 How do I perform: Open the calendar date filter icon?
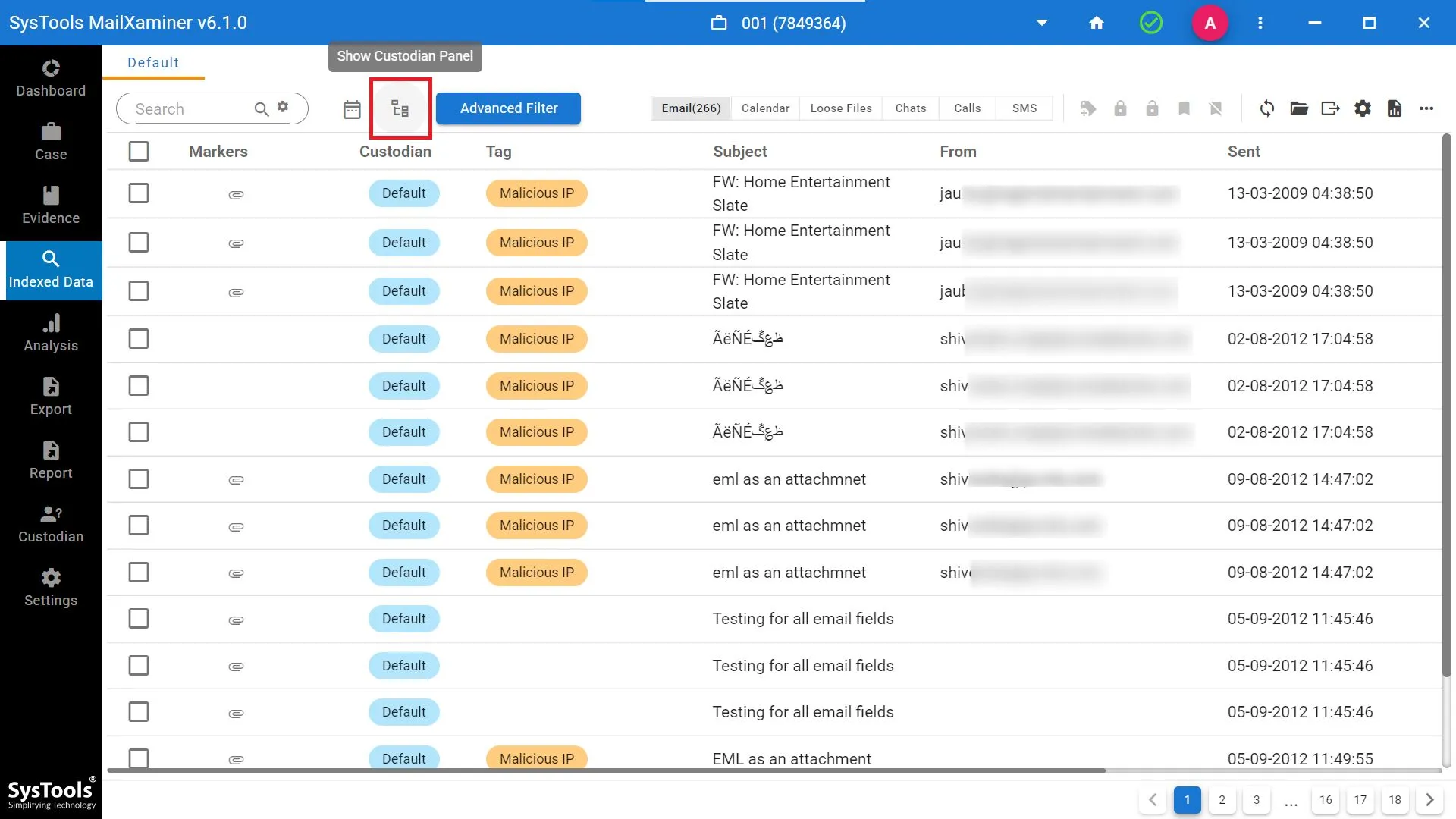(x=352, y=109)
